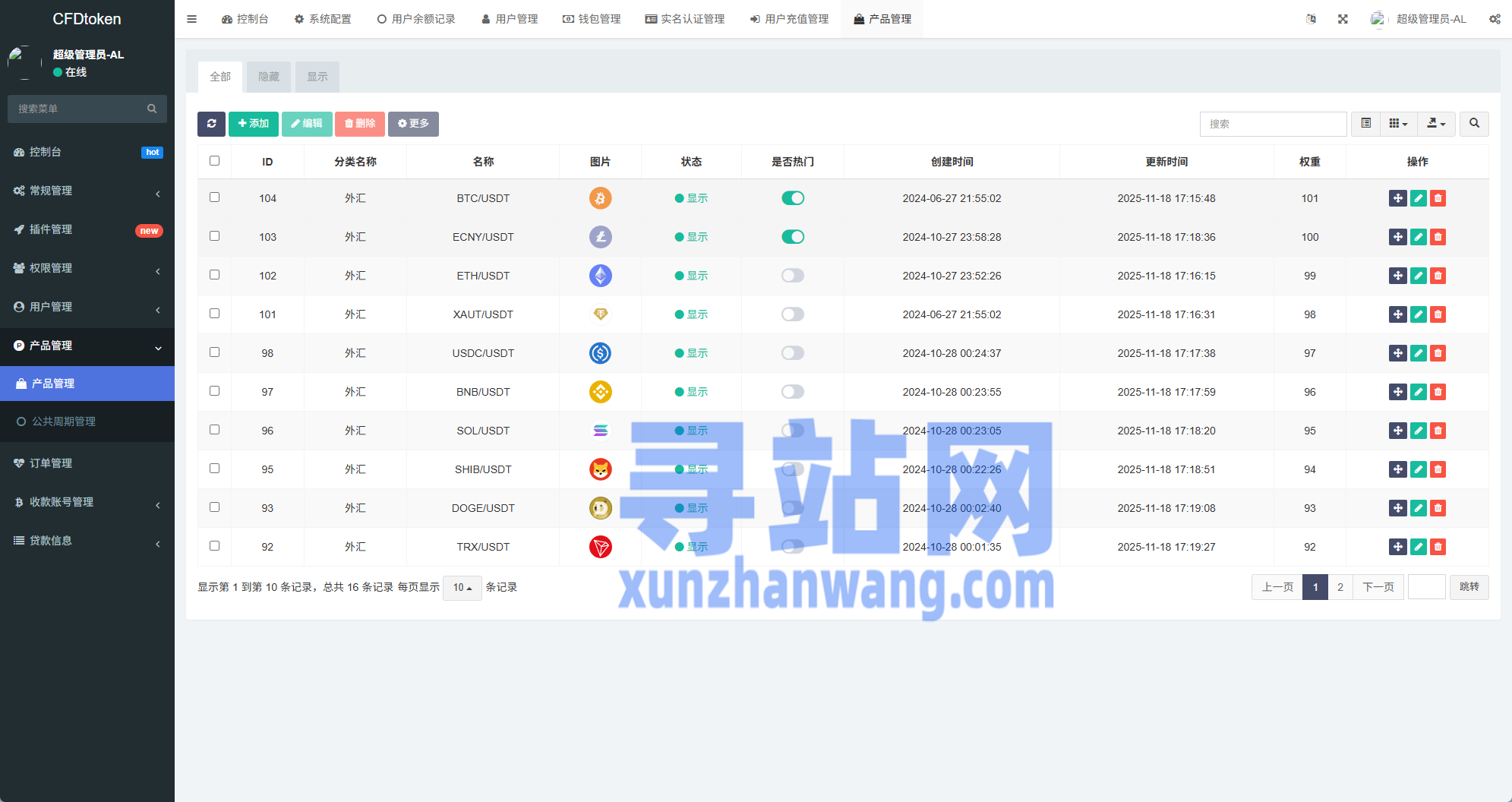This screenshot has height=802, width=1512.
Task: Expand the 常规管理 sidebar menu
Action: pyautogui.click(x=87, y=191)
